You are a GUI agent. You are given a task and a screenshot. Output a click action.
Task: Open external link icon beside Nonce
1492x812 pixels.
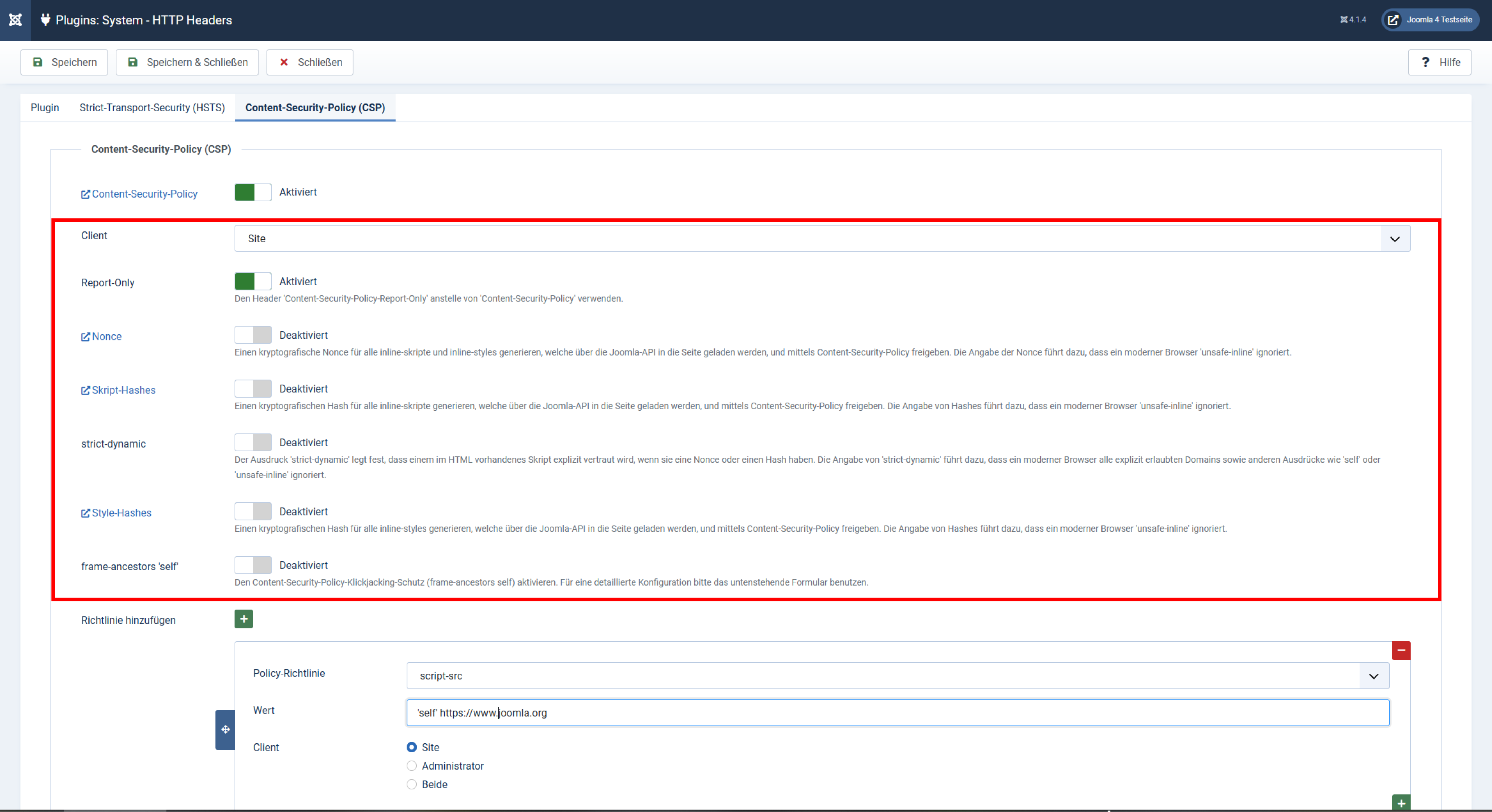85,337
